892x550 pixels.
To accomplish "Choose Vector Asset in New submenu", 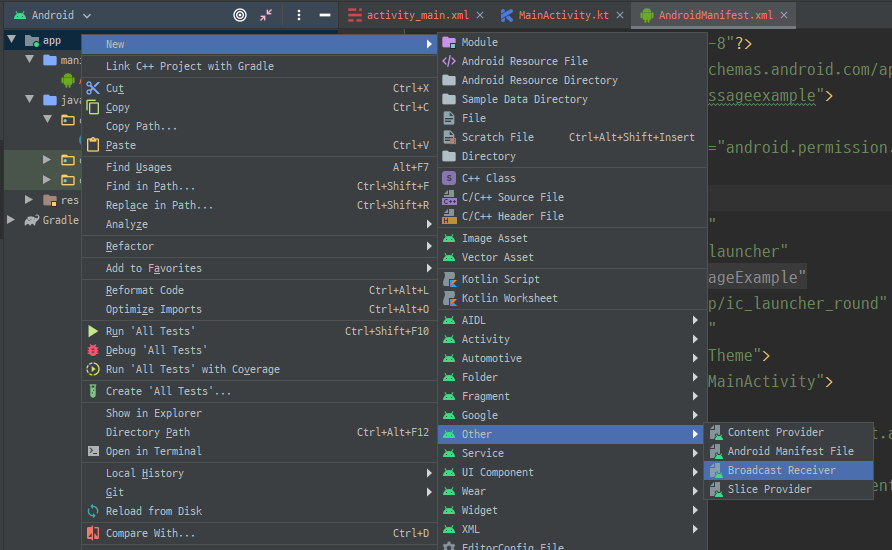I will pyautogui.click(x=572, y=257).
